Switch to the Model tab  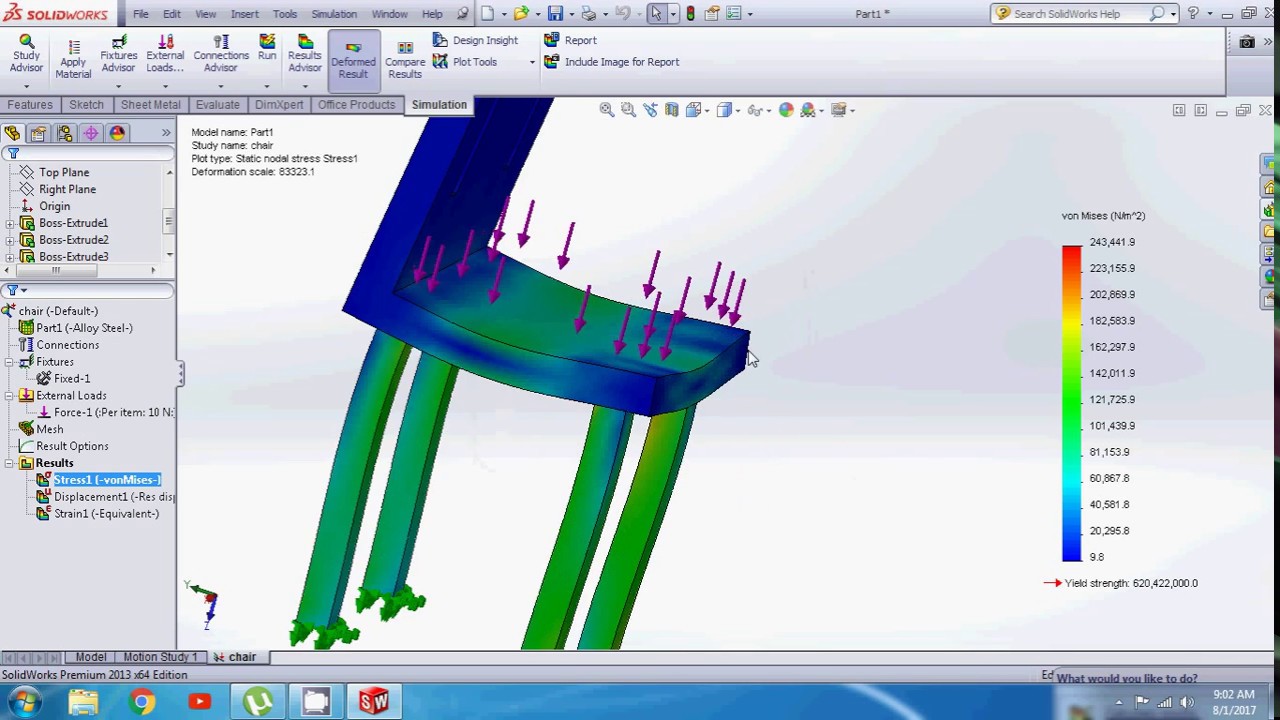tap(90, 657)
